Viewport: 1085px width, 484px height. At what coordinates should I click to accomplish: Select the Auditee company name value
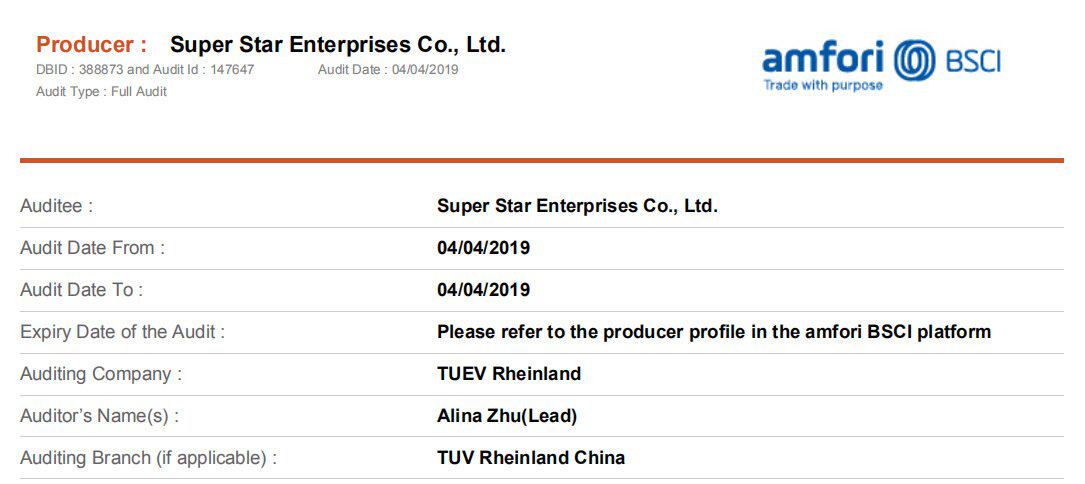point(577,206)
